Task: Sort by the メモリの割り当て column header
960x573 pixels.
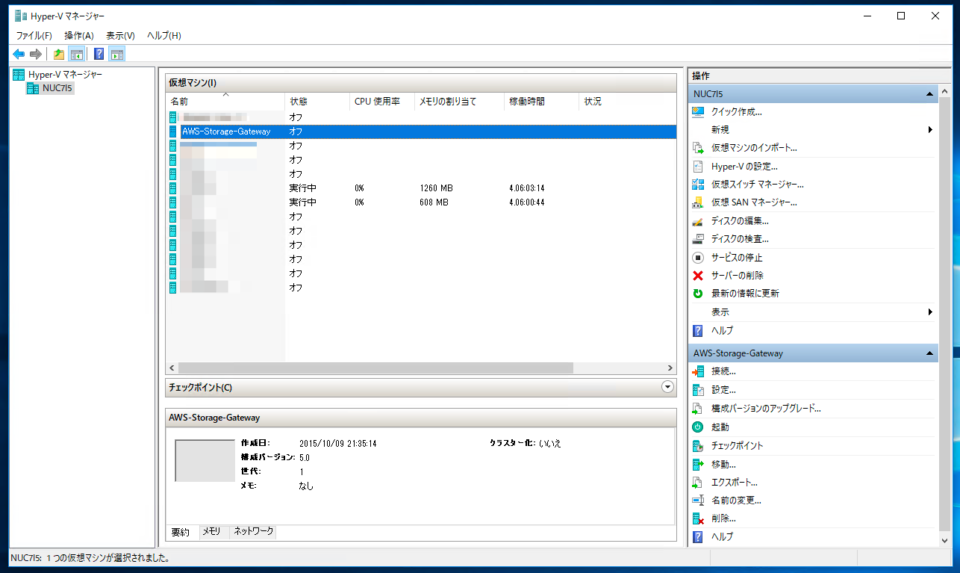Action: (x=459, y=102)
